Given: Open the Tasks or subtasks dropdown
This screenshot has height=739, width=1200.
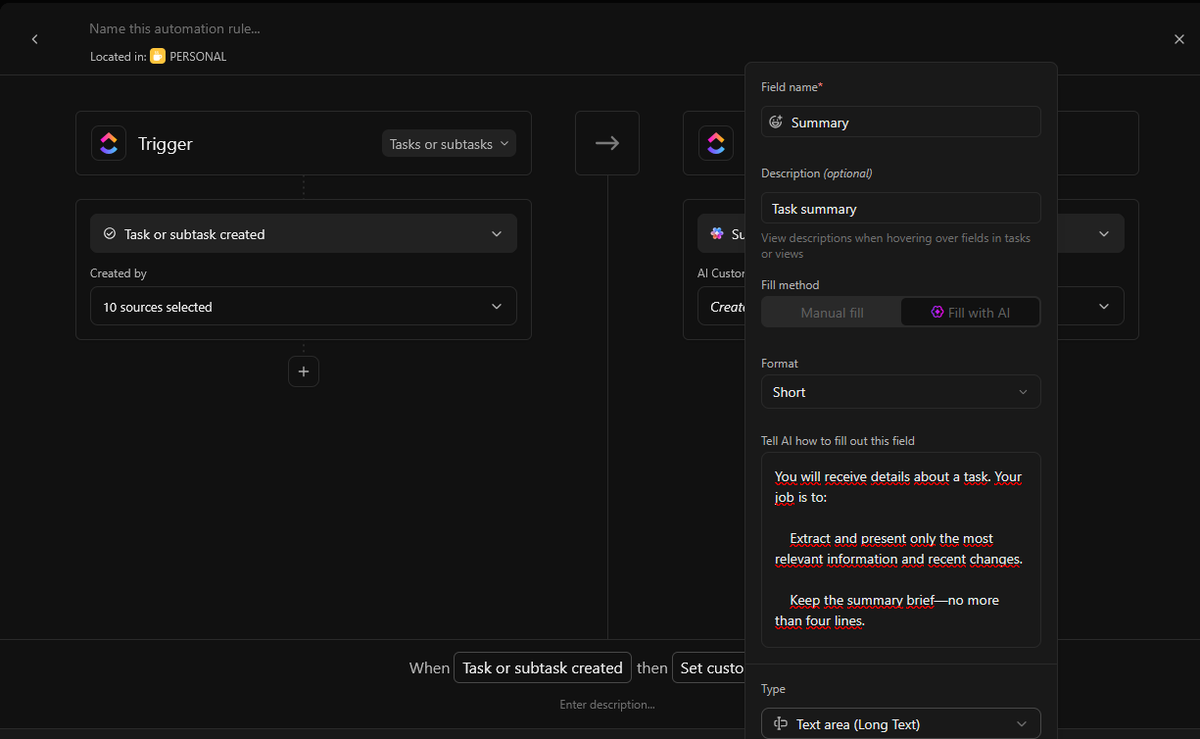Looking at the screenshot, I should click(x=449, y=144).
